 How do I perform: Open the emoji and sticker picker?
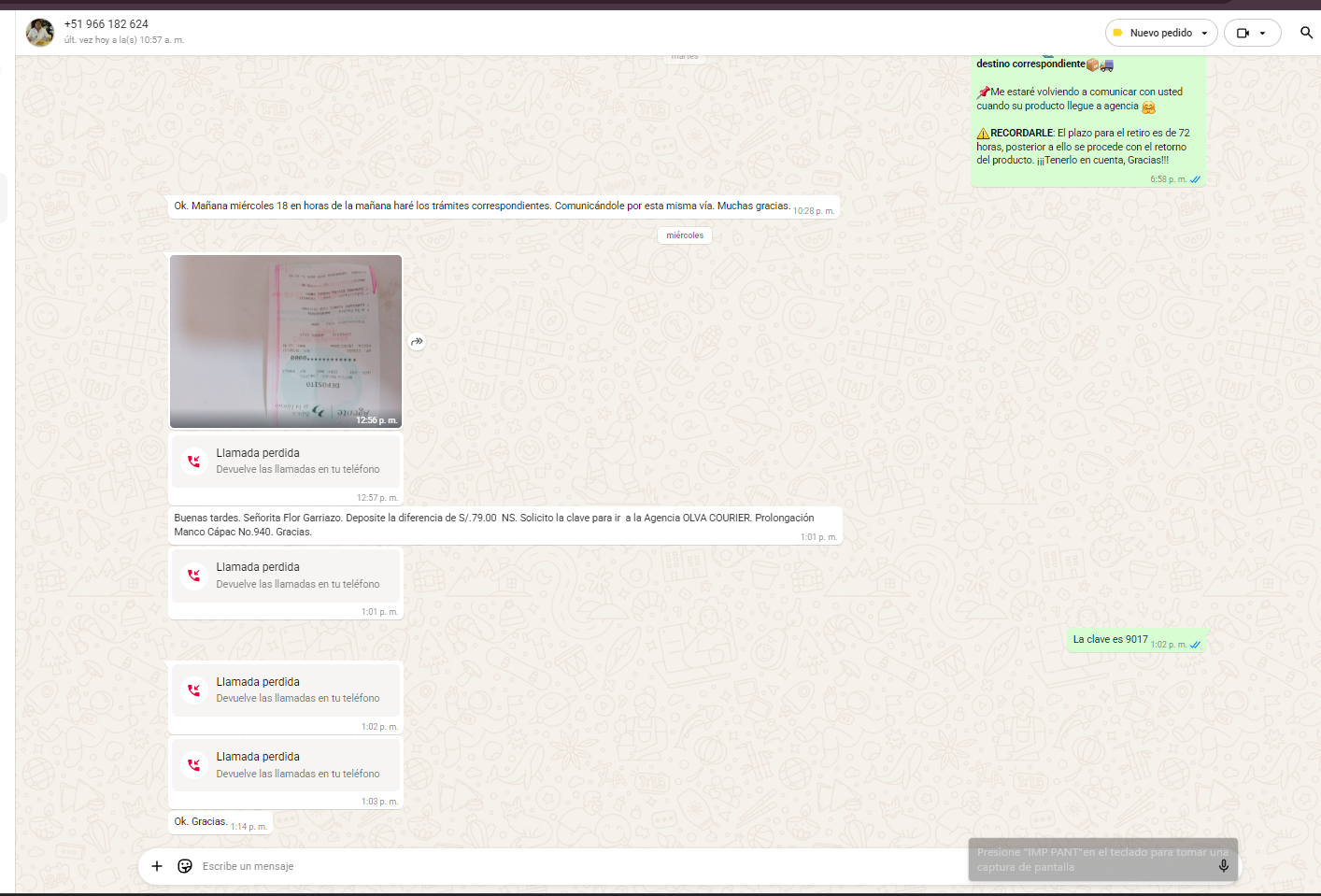click(x=185, y=866)
